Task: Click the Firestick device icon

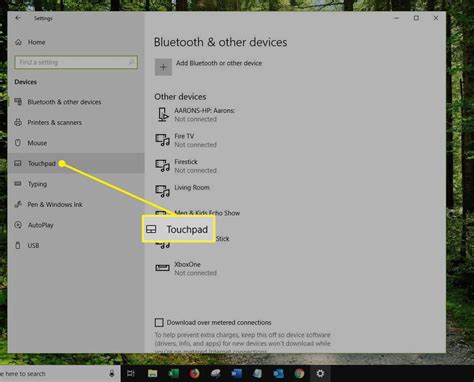Action: [163, 166]
